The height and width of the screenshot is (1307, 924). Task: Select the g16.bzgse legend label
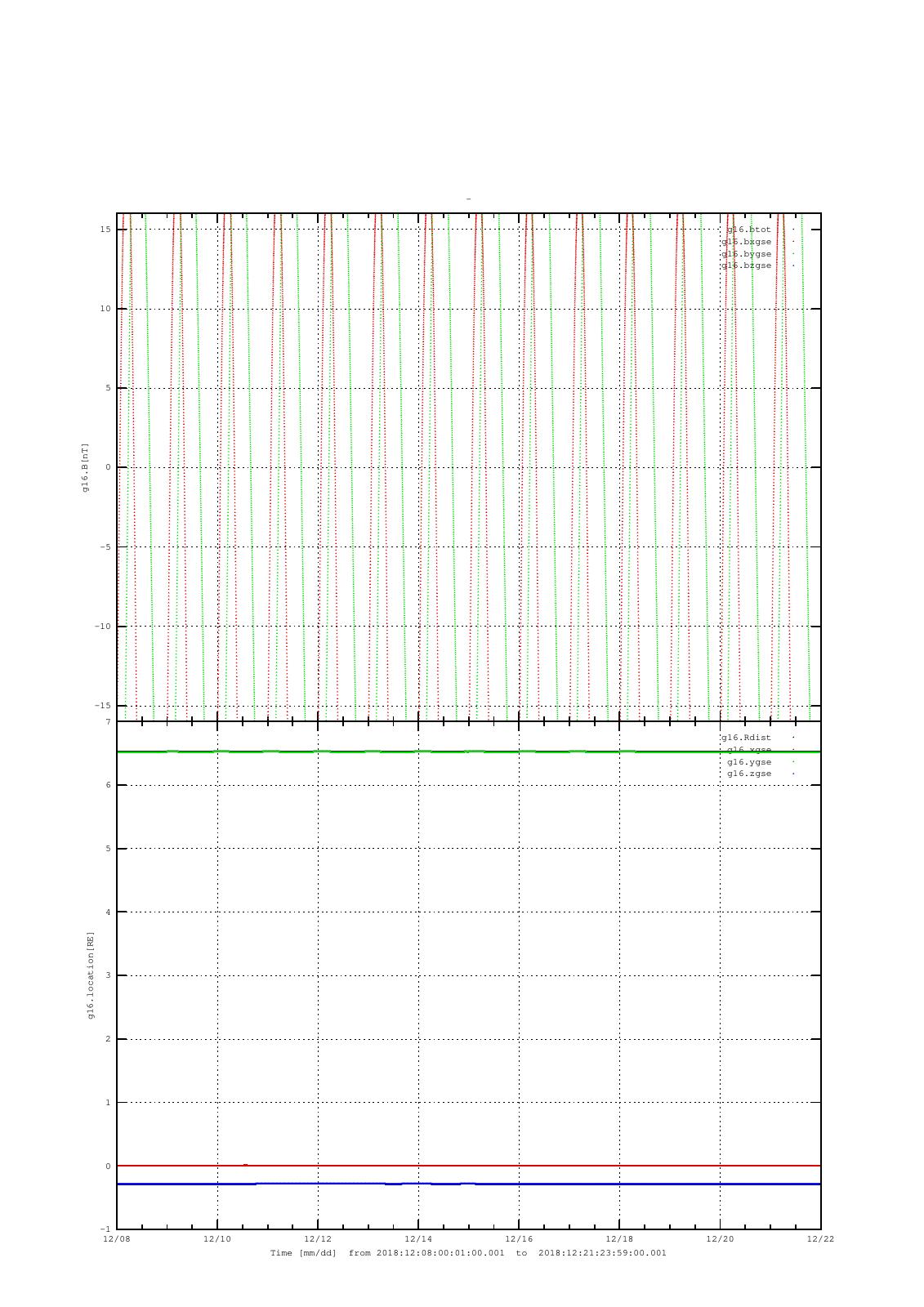tap(746, 265)
